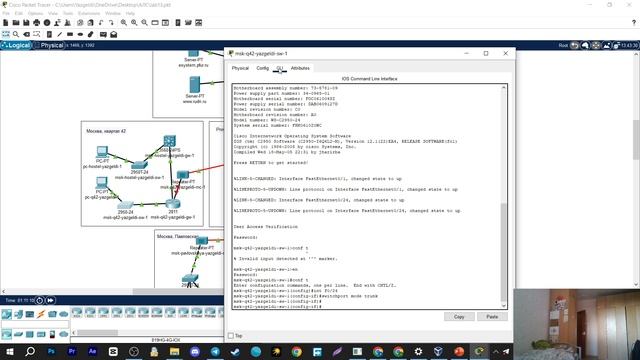Show hidden system tray icons

click(x=496, y=351)
